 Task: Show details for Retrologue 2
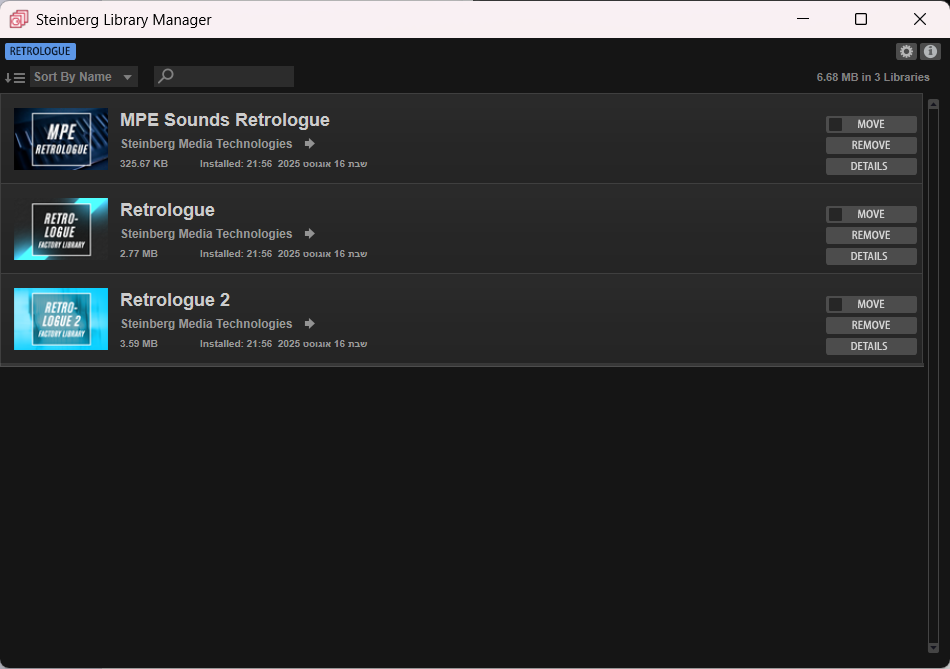coord(871,347)
